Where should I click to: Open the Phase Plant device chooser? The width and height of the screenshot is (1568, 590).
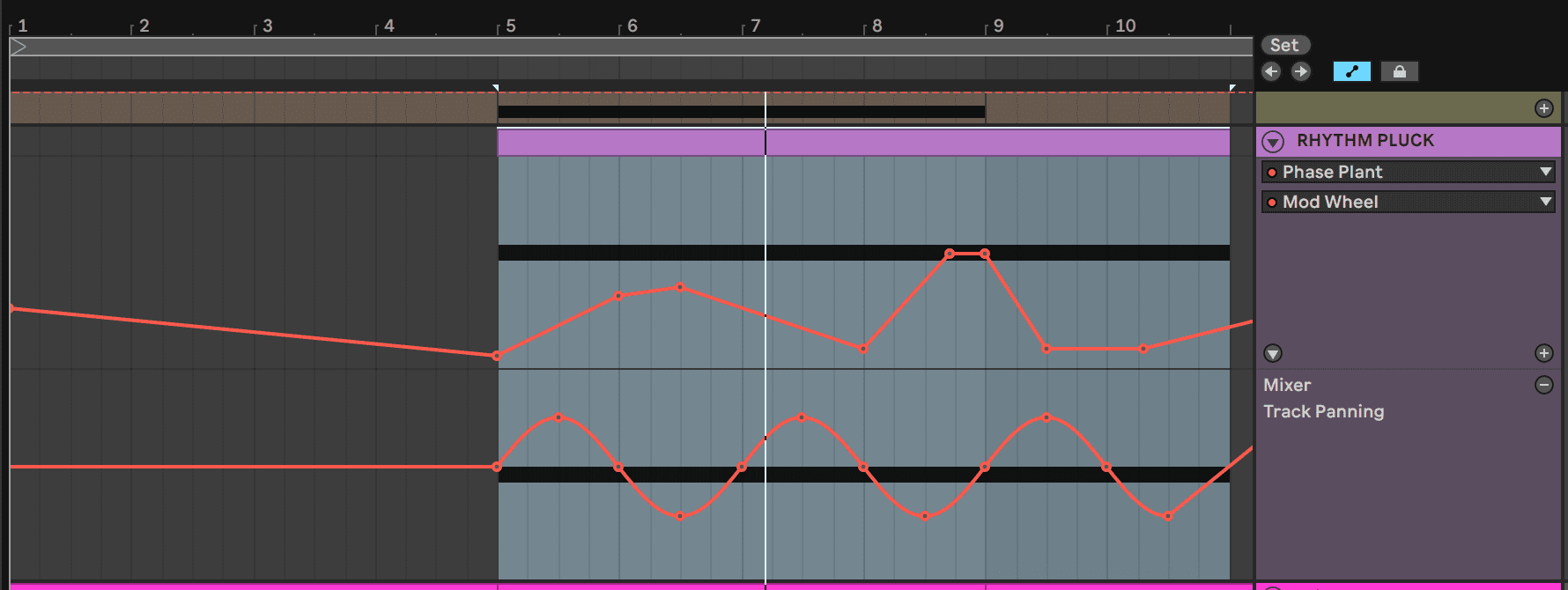(1408, 172)
